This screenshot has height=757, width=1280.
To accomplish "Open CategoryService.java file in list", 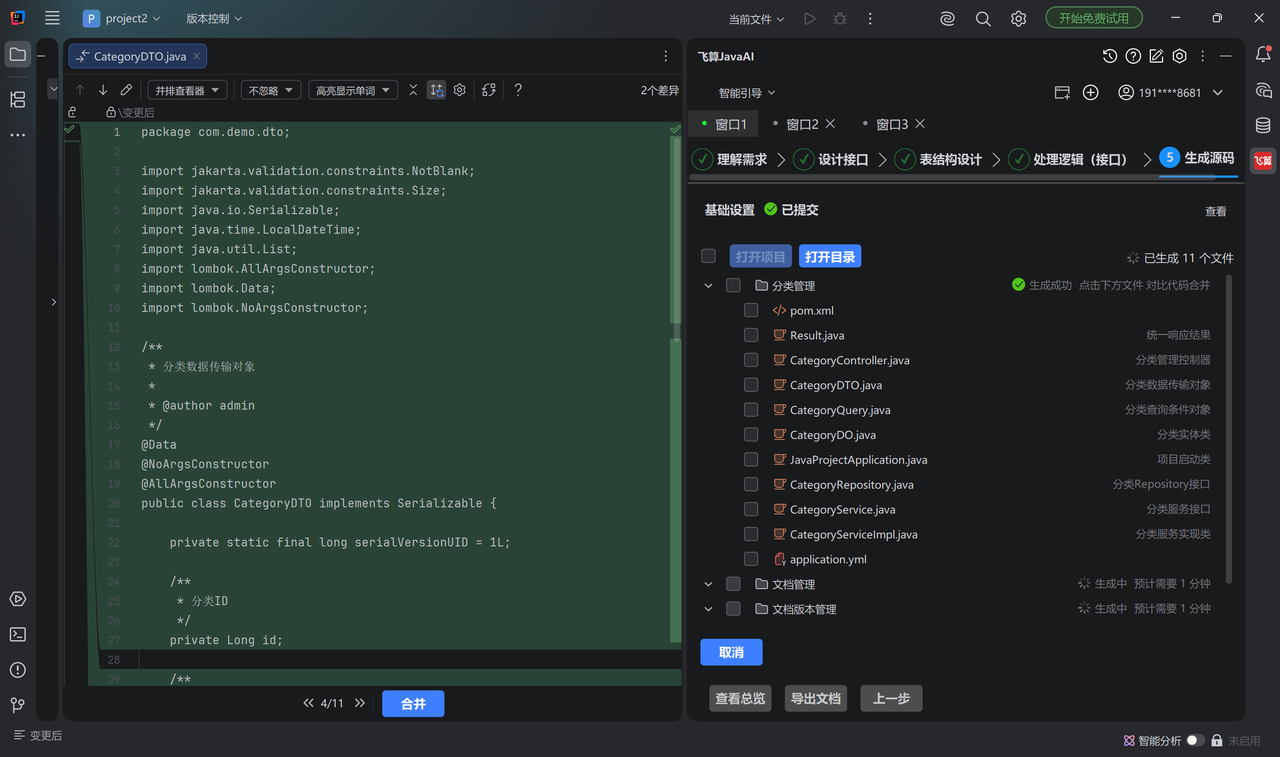I will (x=842, y=509).
